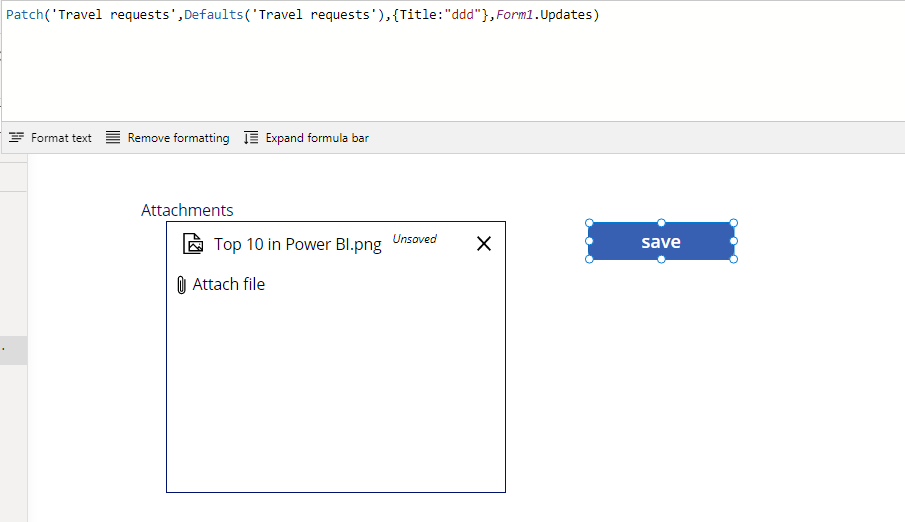
Task: Select the highlighted gray item in left panel
Action: tap(13, 351)
